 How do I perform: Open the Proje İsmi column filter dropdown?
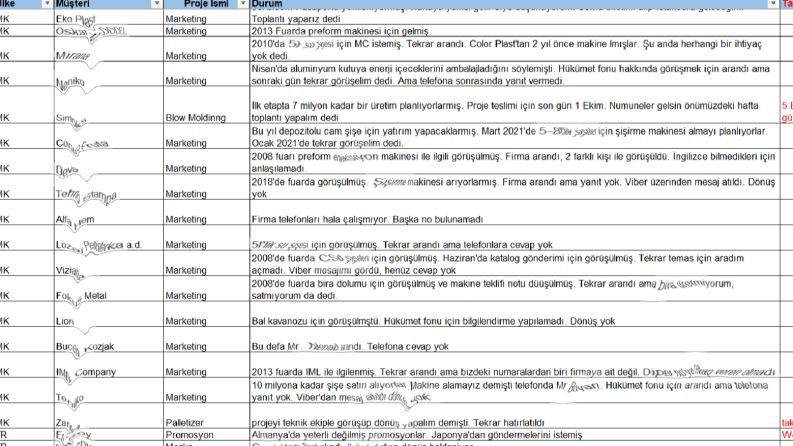[x=243, y=4]
